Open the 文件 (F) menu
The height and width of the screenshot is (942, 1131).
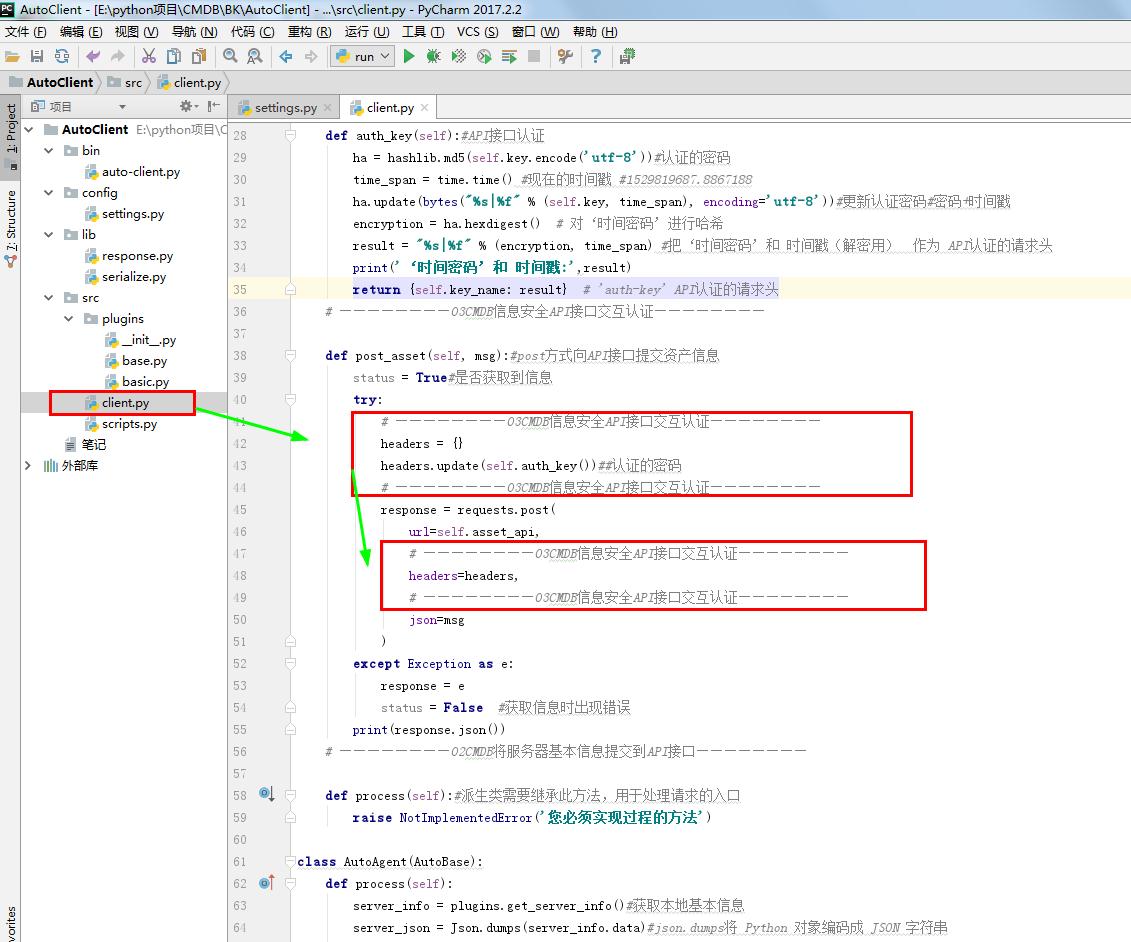pos(25,32)
